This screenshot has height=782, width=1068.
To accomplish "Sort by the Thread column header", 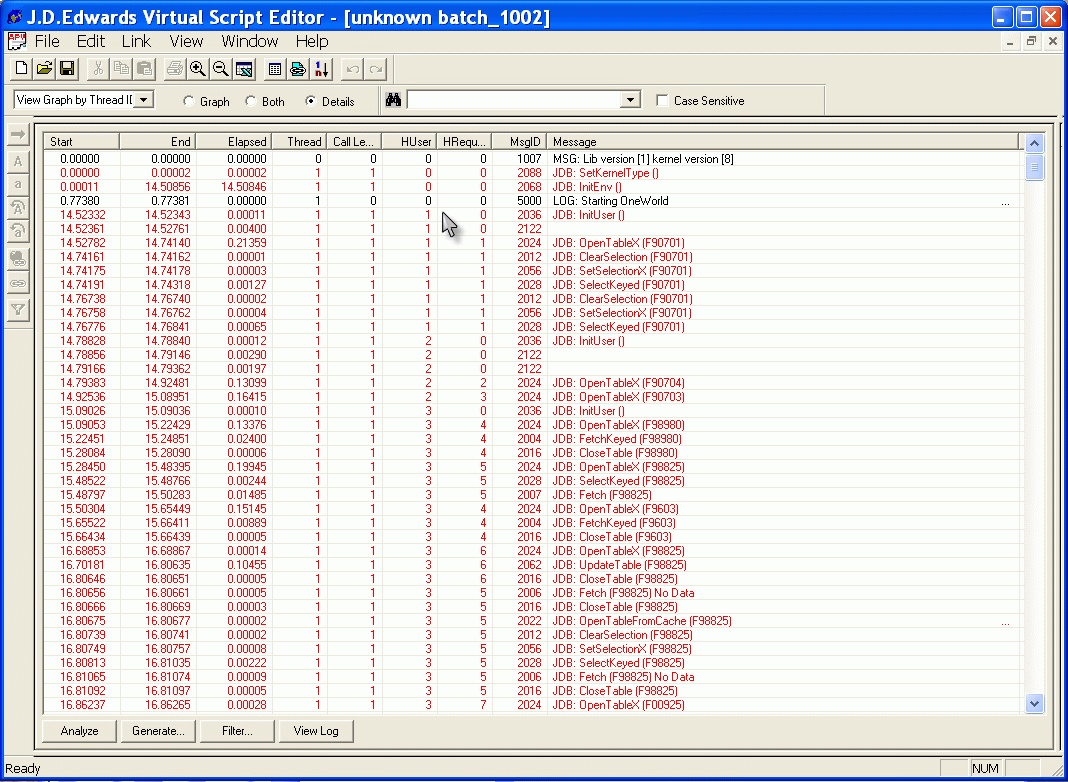I will pos(299,142).
